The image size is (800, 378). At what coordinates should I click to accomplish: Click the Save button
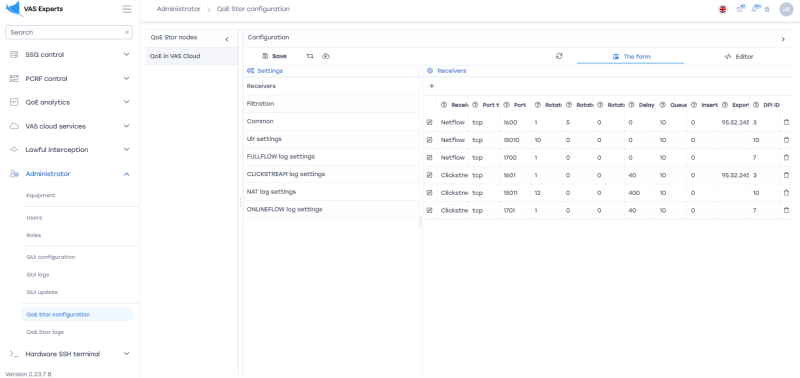coord(274,56)
